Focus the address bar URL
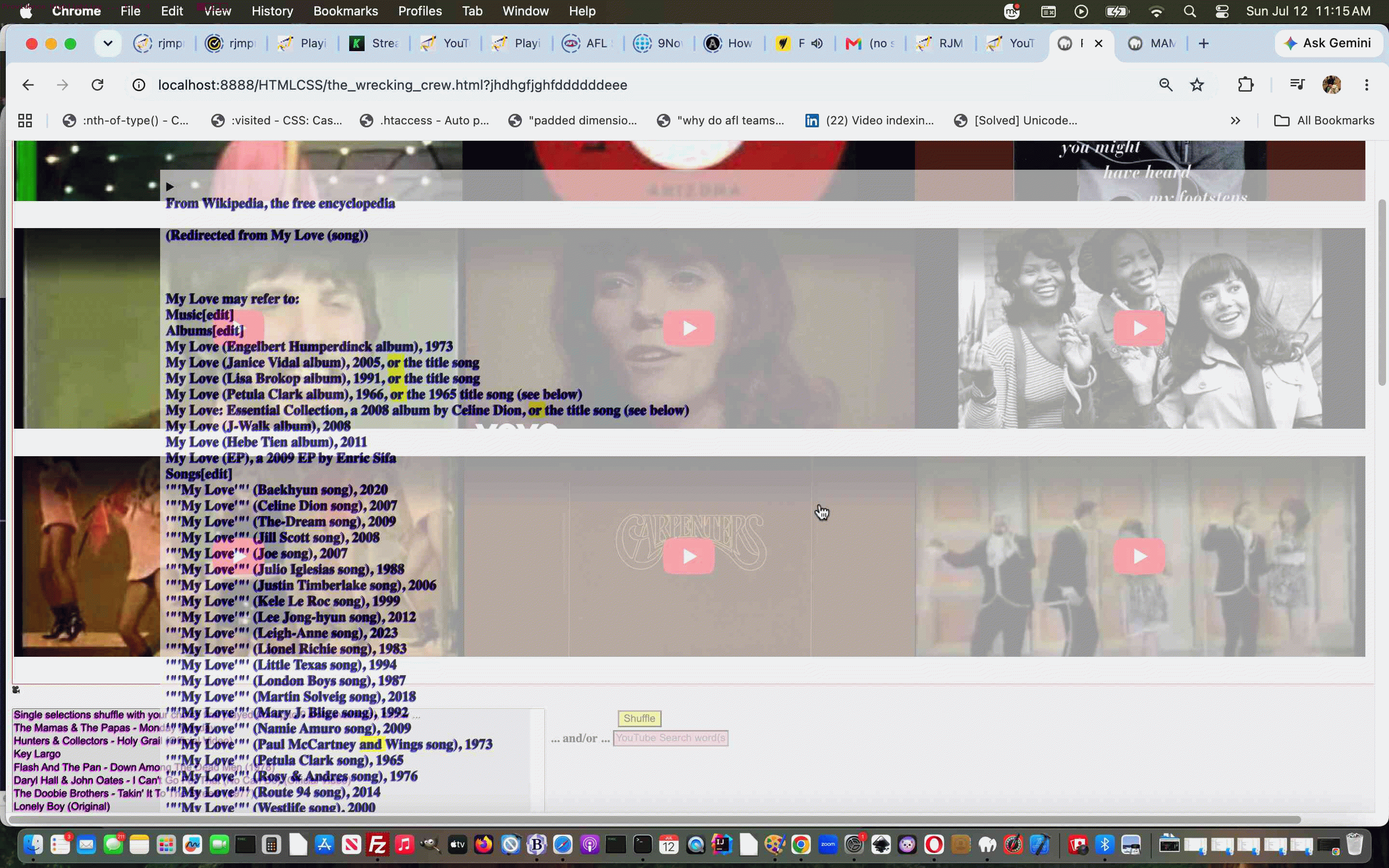The image size is (1389, 868). (x=393, y=85)
